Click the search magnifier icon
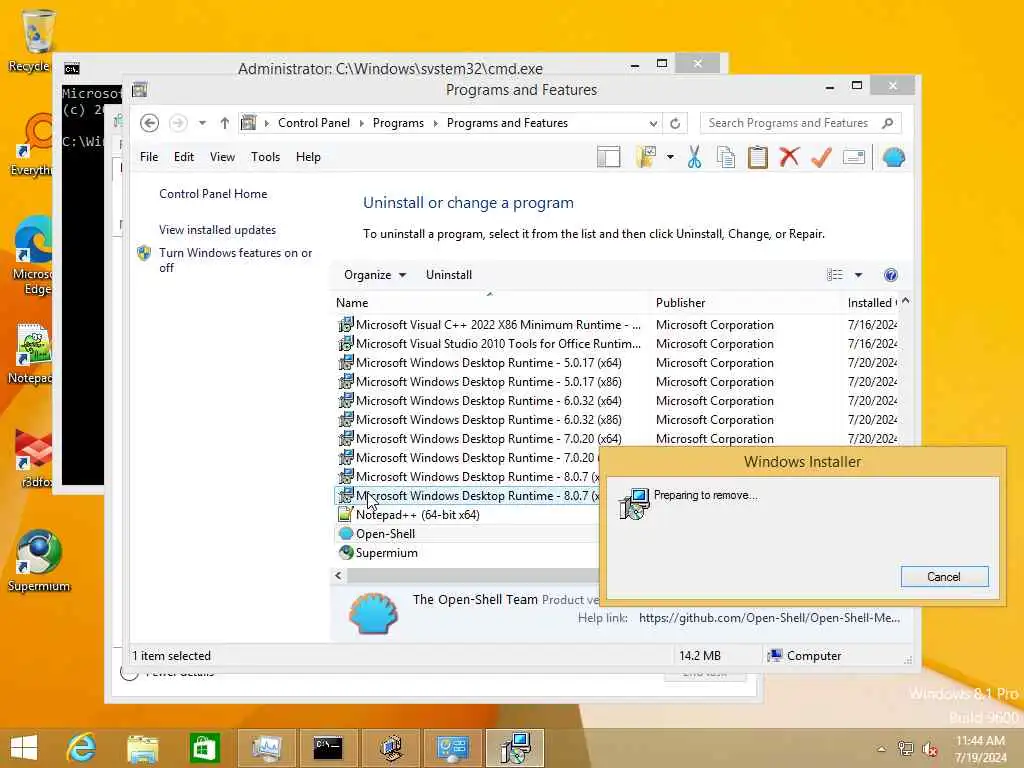This screenshot has height=768, width=1024. (888, 123)
